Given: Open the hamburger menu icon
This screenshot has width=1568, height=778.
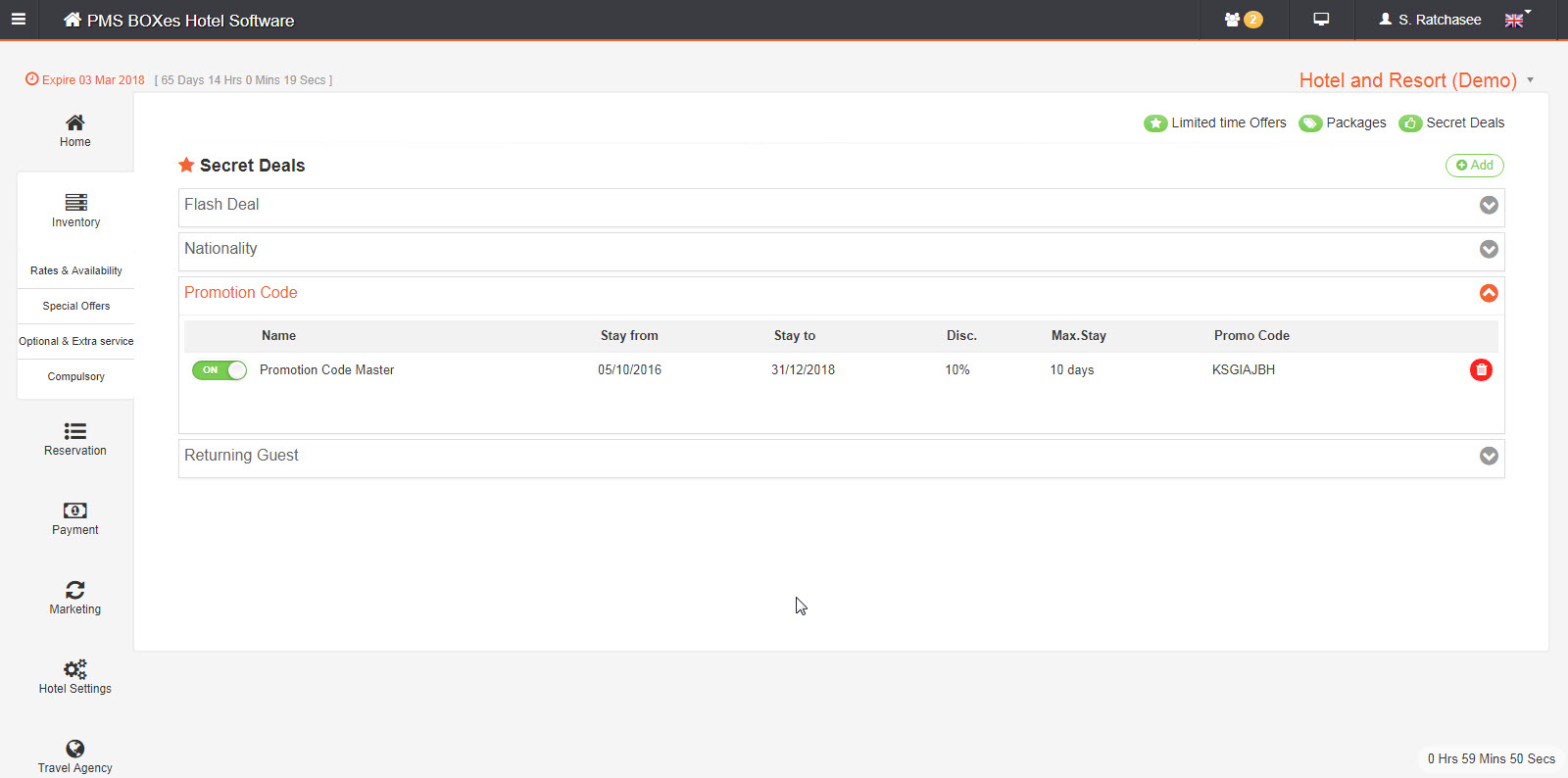Looking at the screenshot, I should click(x=18, y=20).
